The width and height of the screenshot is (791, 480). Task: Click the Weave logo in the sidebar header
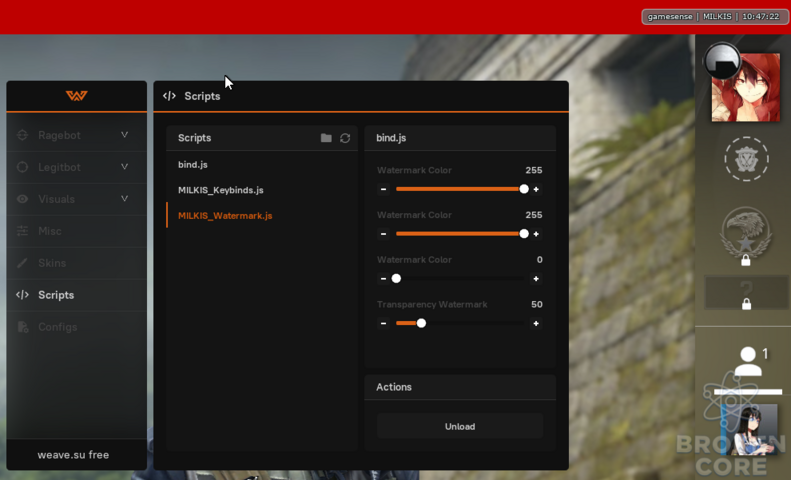tap(76, 95)
